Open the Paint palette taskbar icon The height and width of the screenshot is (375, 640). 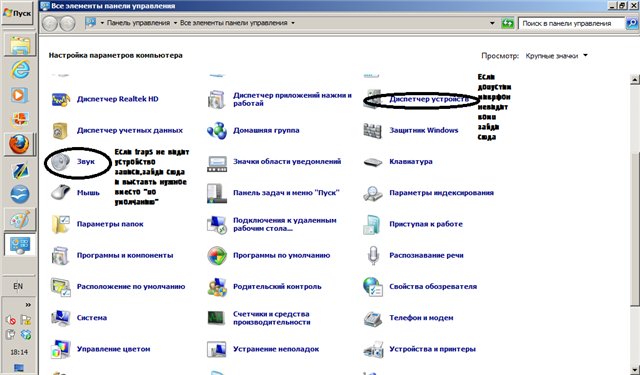click(19, 220)
